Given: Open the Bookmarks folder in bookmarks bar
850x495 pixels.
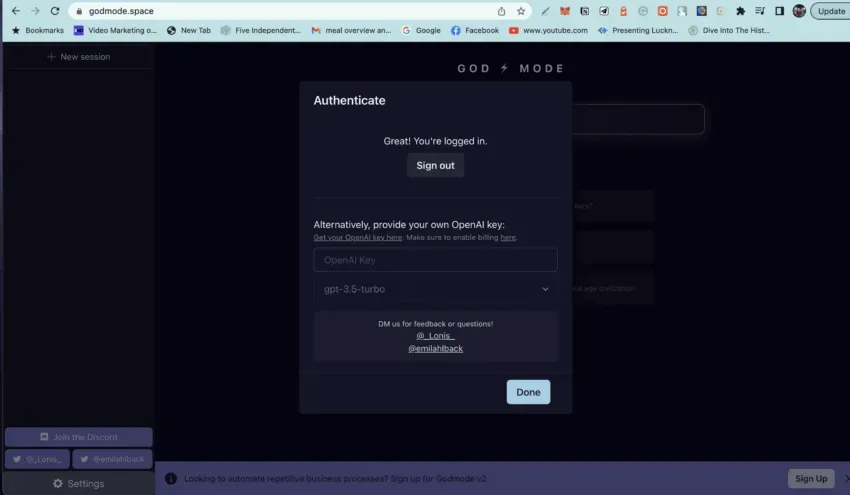Looking at the screenshot, I should click(37, 30).
